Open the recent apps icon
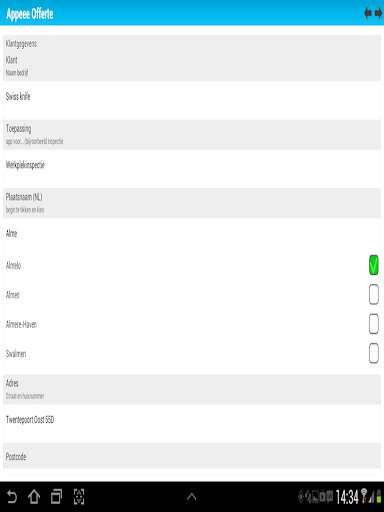The image size is (384, 512). pyautogui.click(x=56, y=497)
